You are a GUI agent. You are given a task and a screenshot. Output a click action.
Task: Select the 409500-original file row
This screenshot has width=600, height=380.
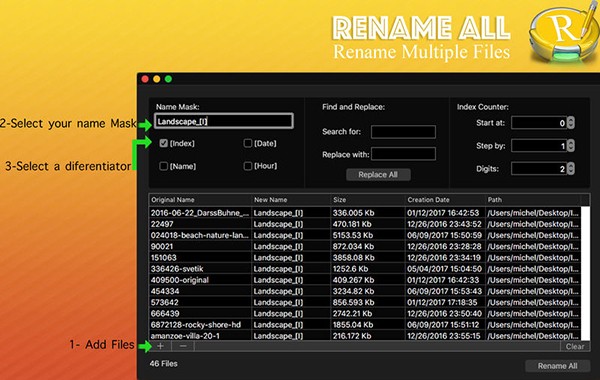click(x=365, y=280)
